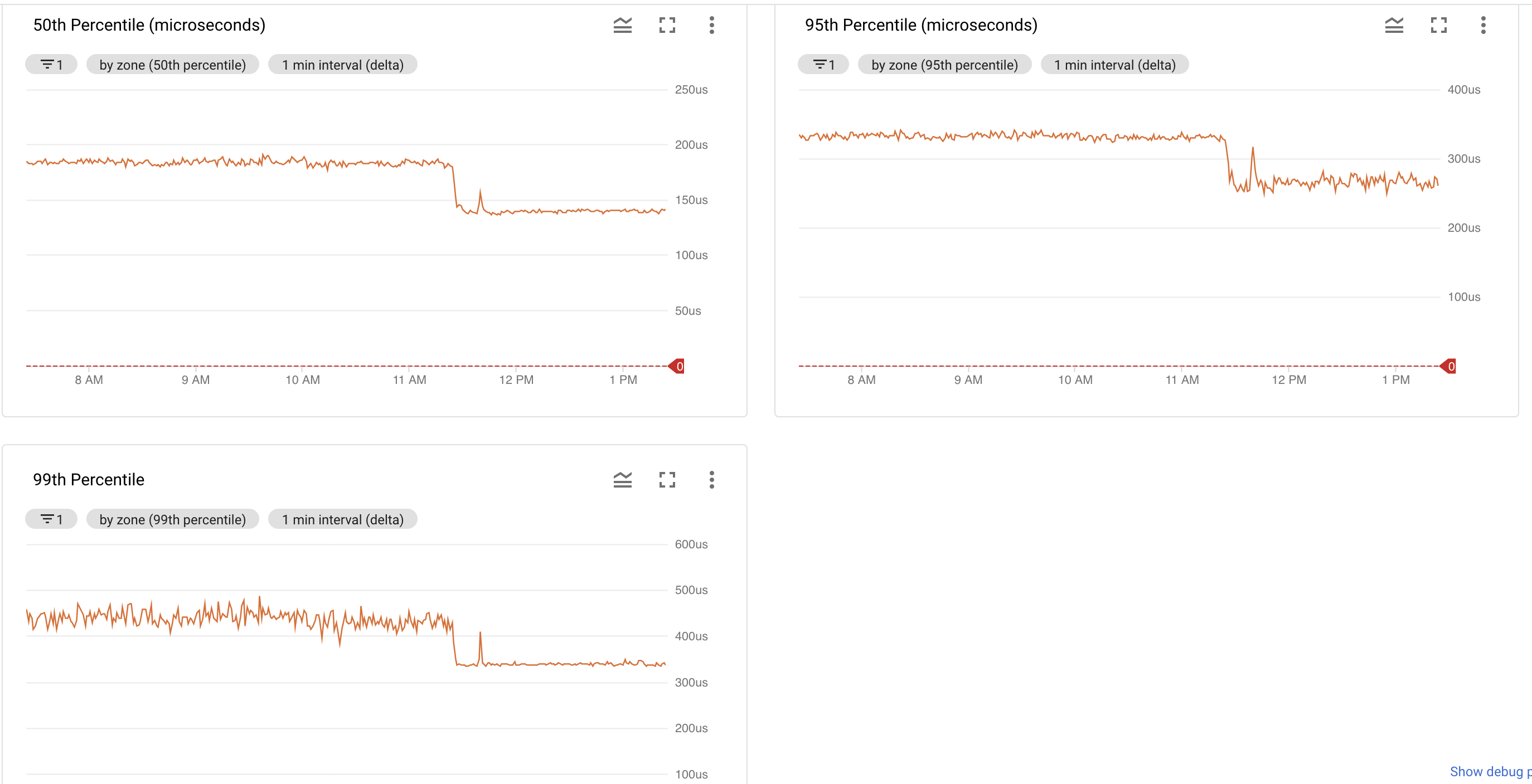Open more options menu on 95th Percentile chart

tap(1483, 25)
